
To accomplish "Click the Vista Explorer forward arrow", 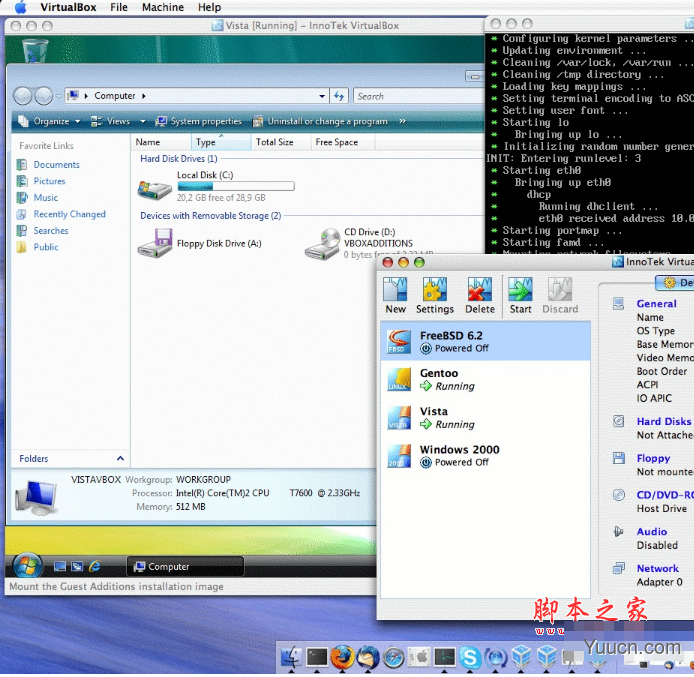I will (x=44, y=96).
